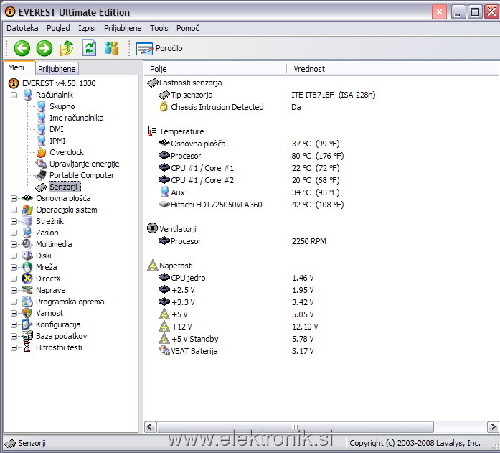The width and height of the screenshot is (500, 453).
Task: Expand the Zaslon tree branch
Action: coord(14,233)
